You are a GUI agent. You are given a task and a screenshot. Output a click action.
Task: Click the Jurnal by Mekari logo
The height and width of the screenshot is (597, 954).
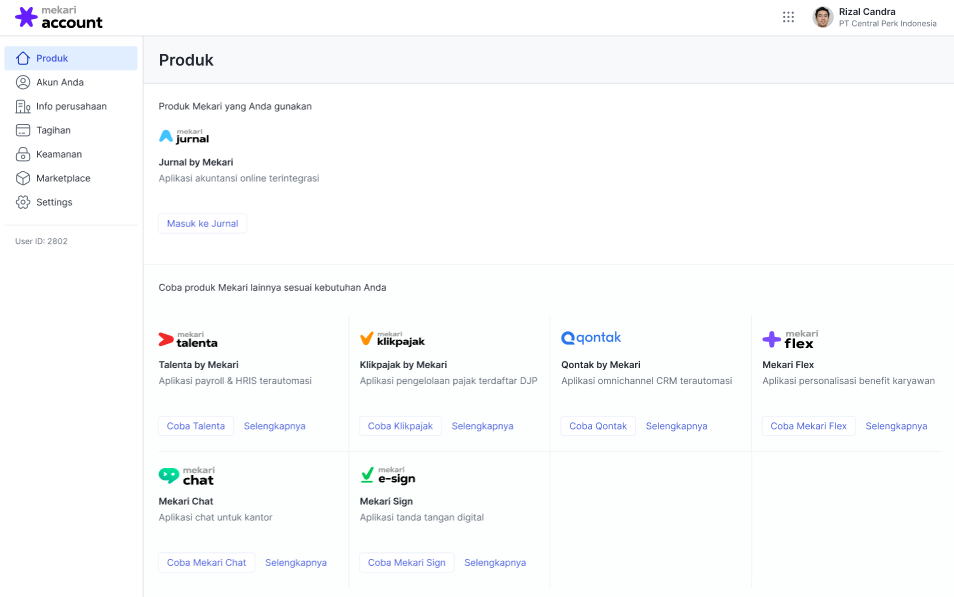(x=184, y=137)
